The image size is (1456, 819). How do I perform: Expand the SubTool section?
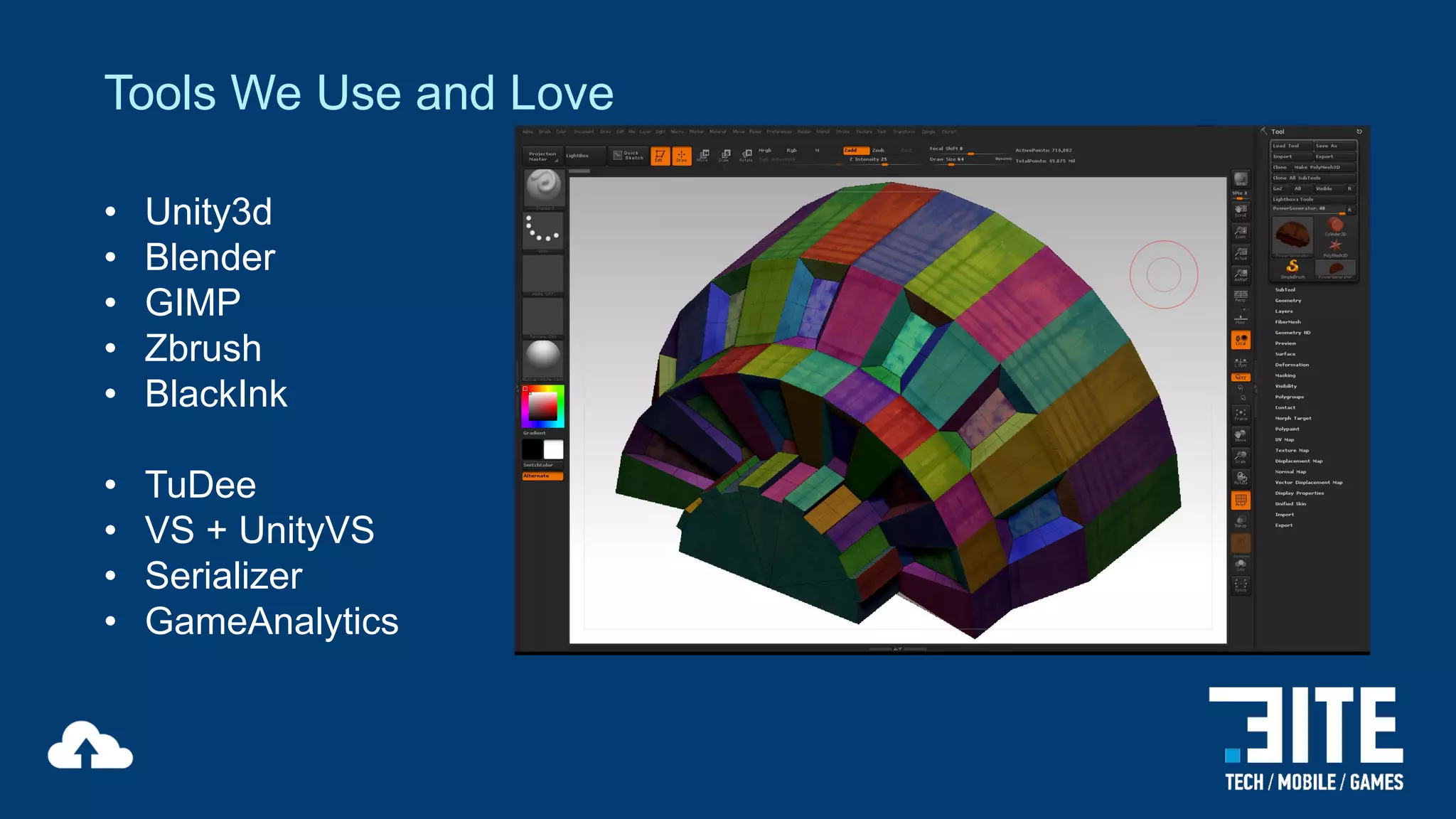point(1285,290)
